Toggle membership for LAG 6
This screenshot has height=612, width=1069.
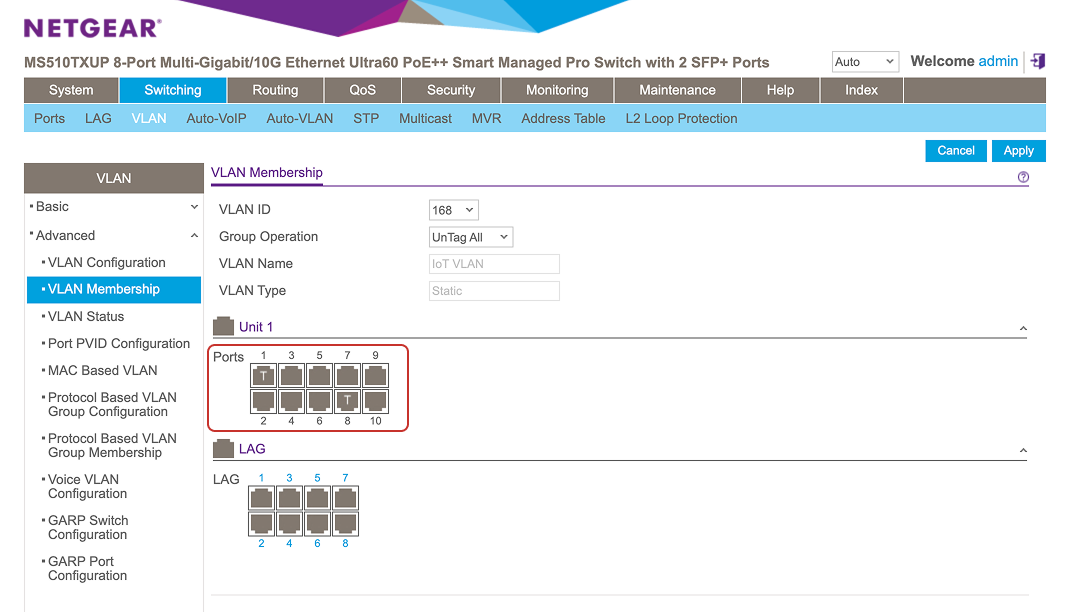[x=317, y=523]
